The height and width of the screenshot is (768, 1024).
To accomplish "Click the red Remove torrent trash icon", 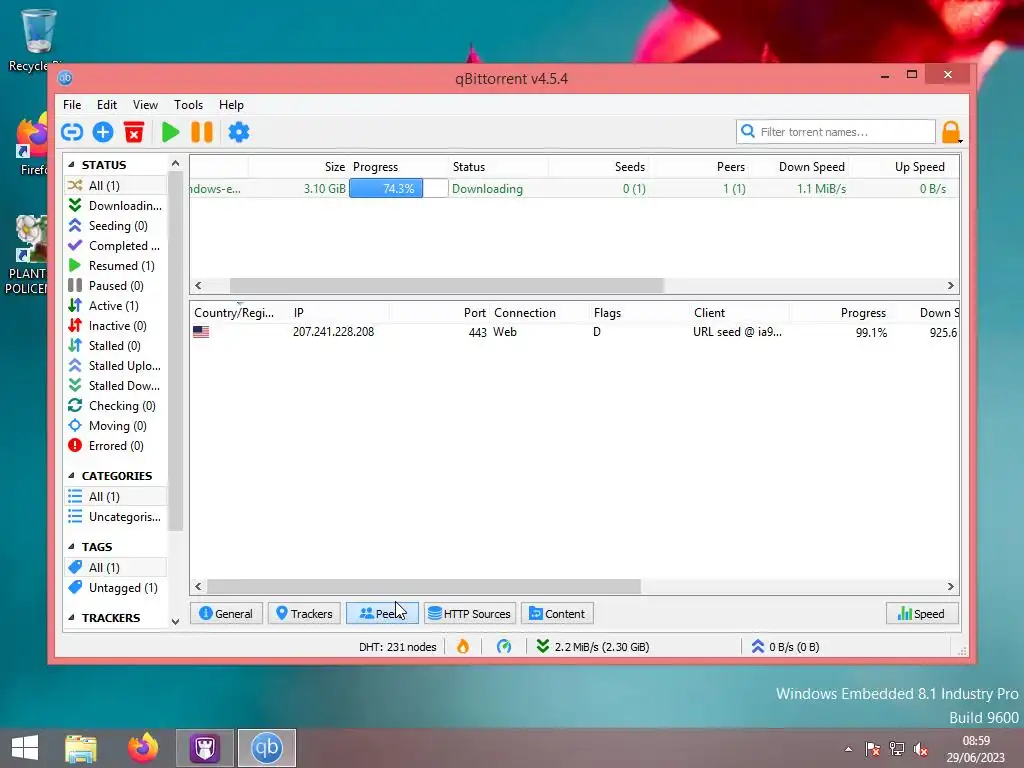I will tap(134, 133).
